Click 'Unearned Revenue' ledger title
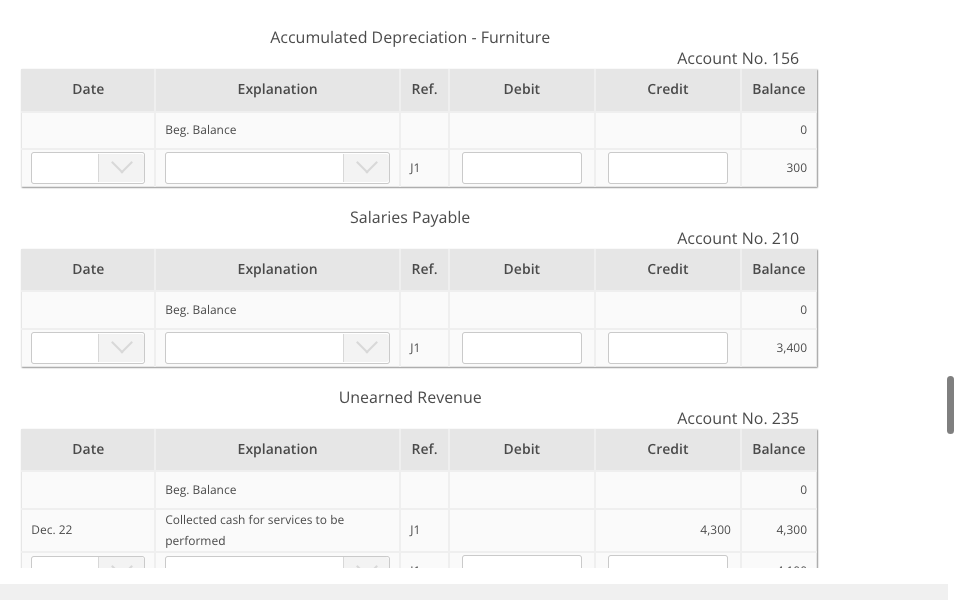The image size is (955, 600). click(410, 397)
